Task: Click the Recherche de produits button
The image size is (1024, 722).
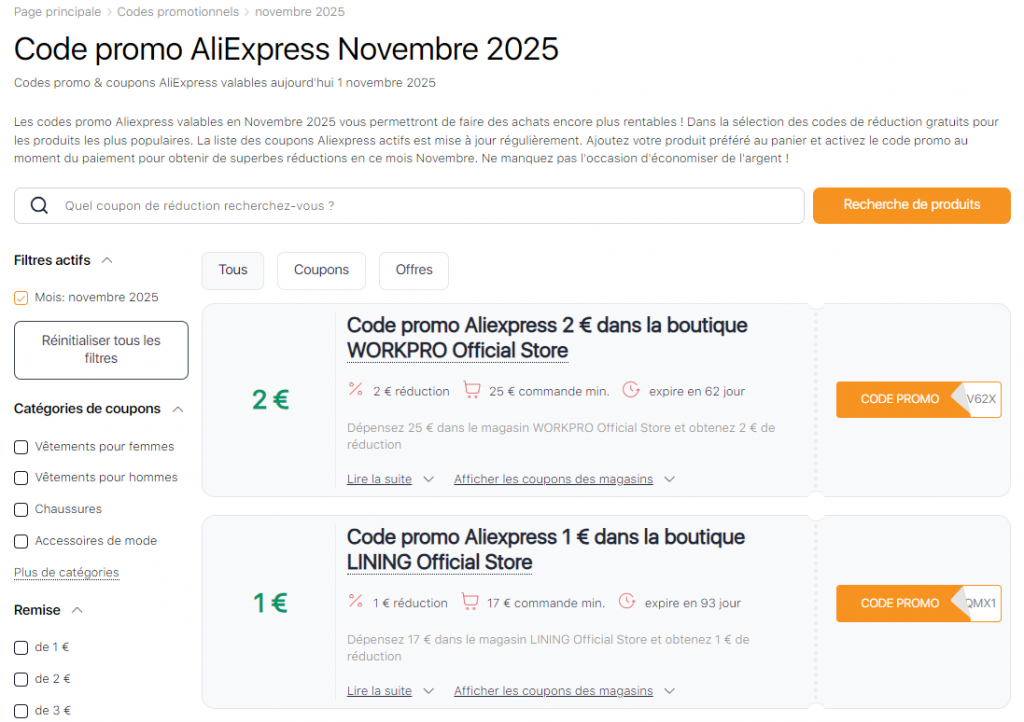Action: (911, 205)
